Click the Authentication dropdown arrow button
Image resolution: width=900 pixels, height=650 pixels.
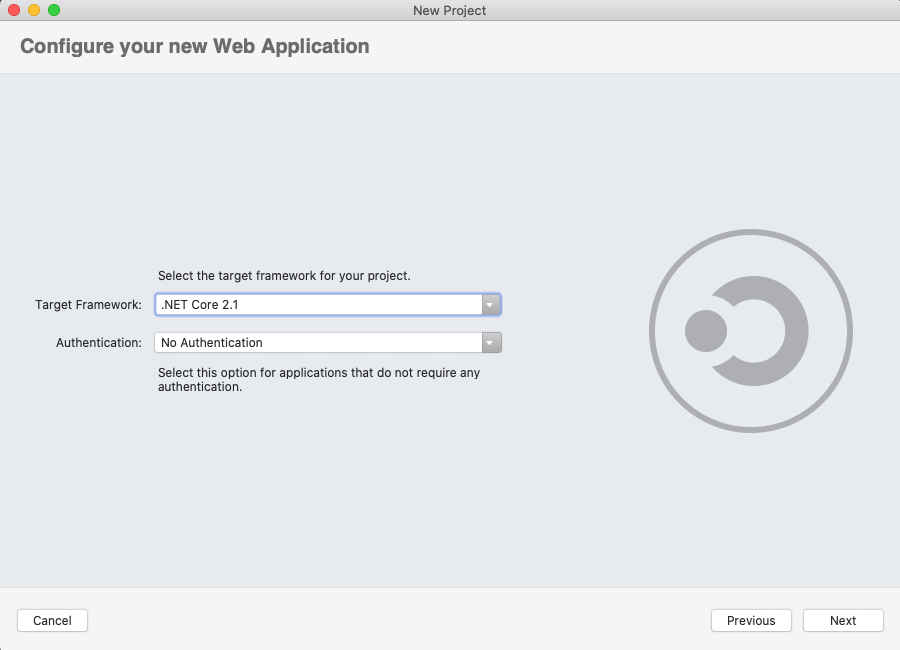point(490,342)
